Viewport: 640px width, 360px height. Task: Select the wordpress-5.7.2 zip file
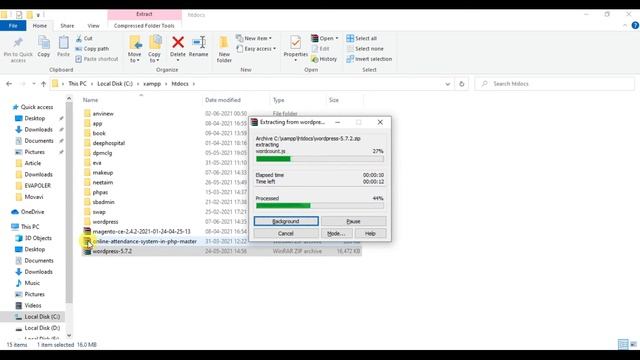point(112,251)
